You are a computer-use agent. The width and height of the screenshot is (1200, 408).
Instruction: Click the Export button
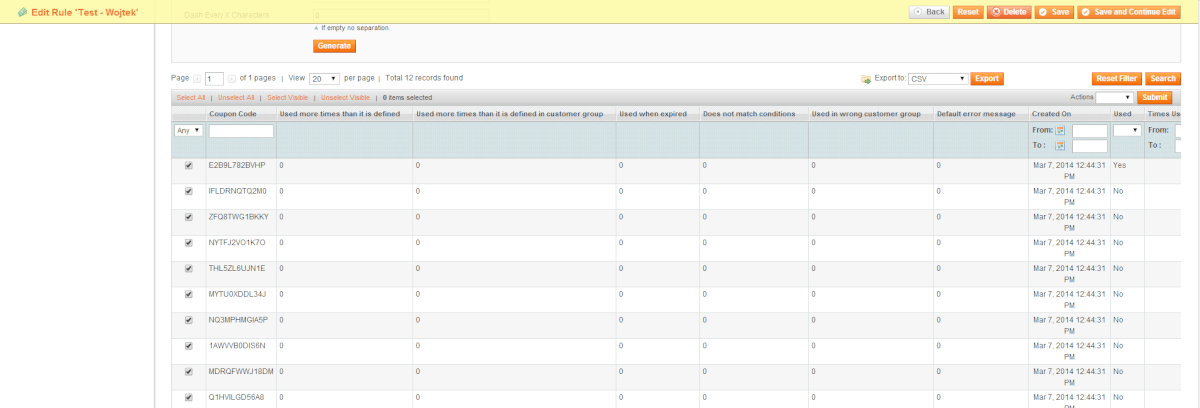[x=987, y=78]
